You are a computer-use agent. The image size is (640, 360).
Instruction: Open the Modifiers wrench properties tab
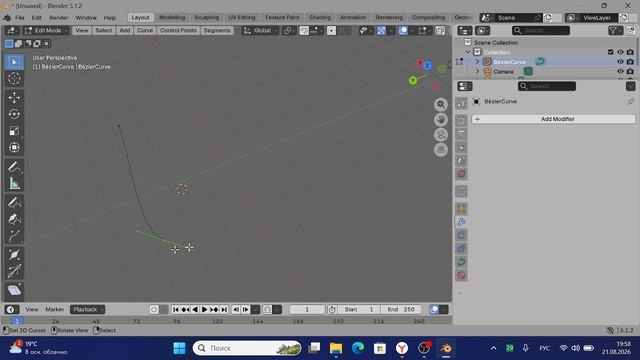461,222
